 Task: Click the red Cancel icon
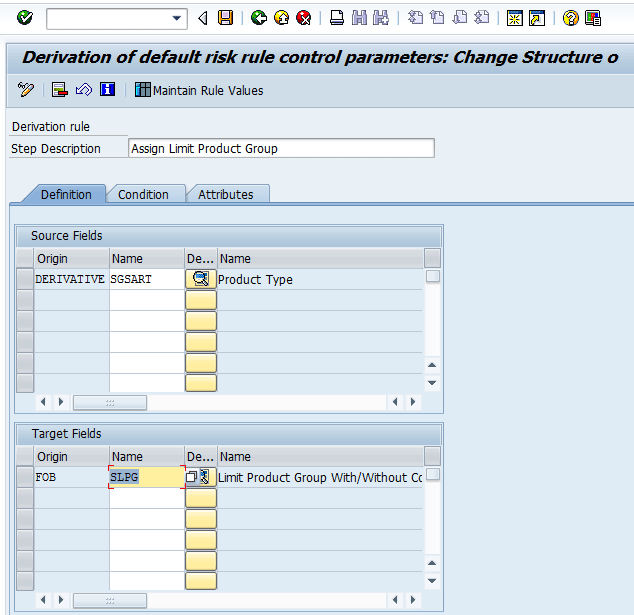(x=303, y=18)
